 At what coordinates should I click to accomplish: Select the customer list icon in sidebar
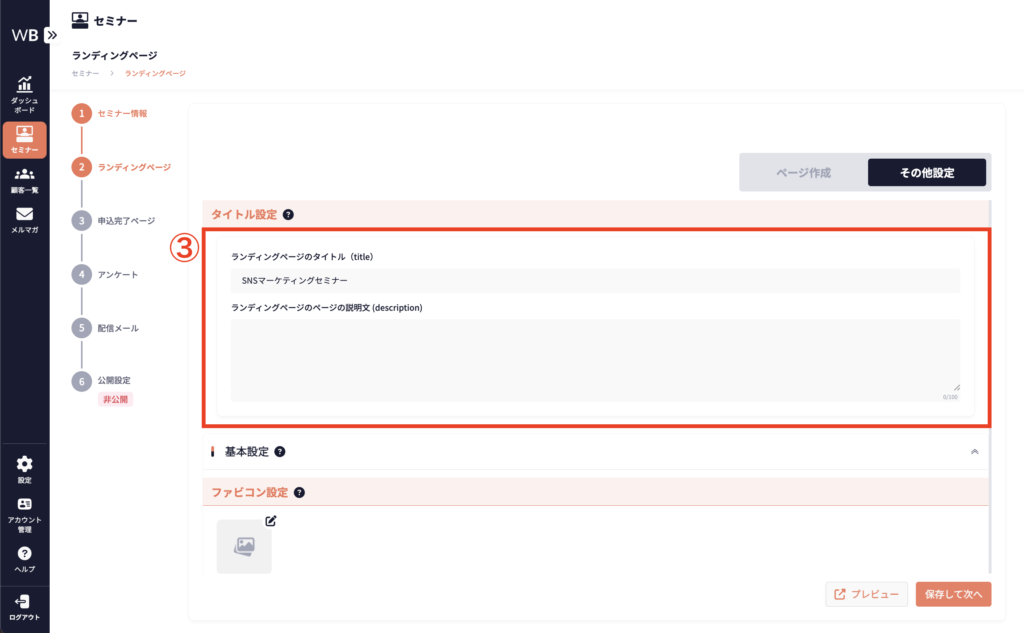[24, 178]
